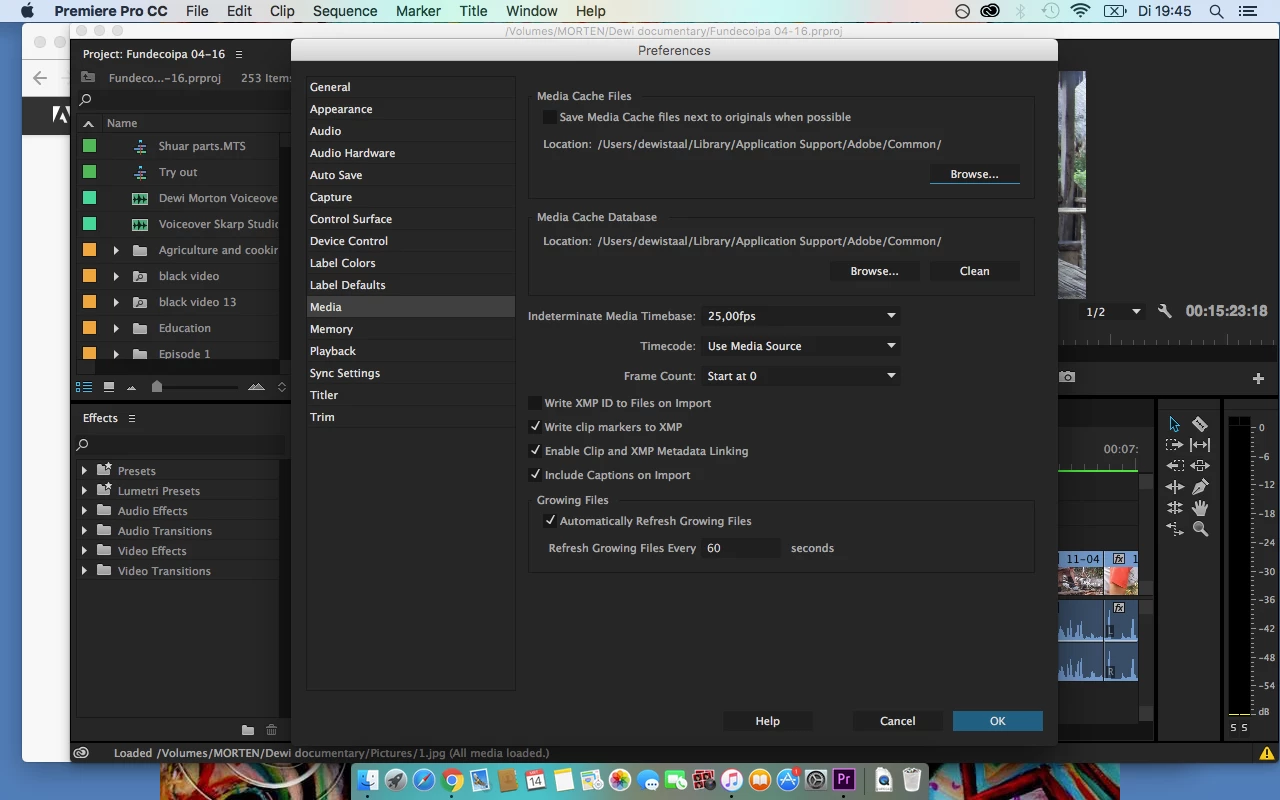Cancel the Preferences dialog
This screenshot has height=800, width=1280.
tap(897, 721)
